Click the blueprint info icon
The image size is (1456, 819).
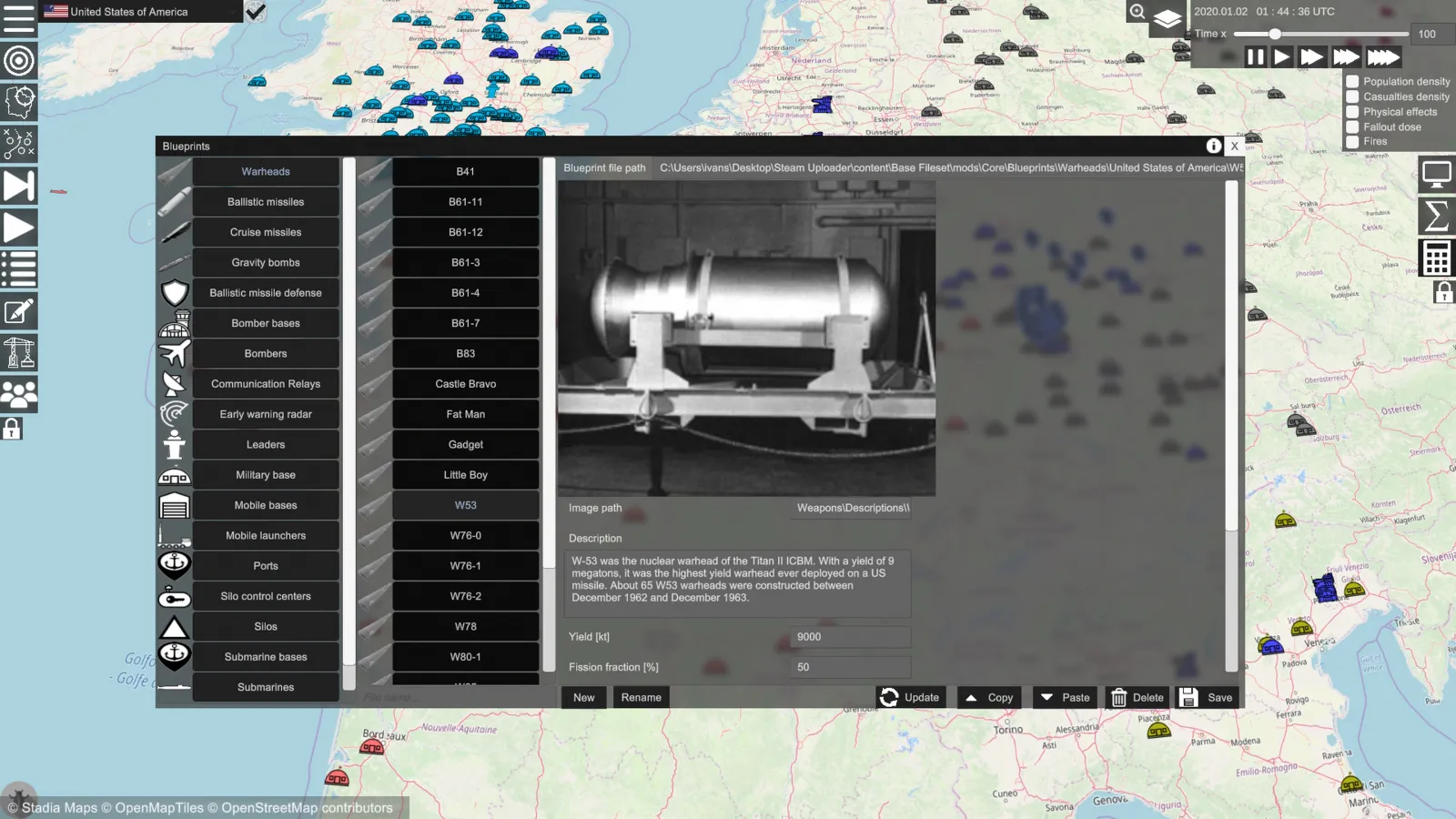click(1213, 146)
